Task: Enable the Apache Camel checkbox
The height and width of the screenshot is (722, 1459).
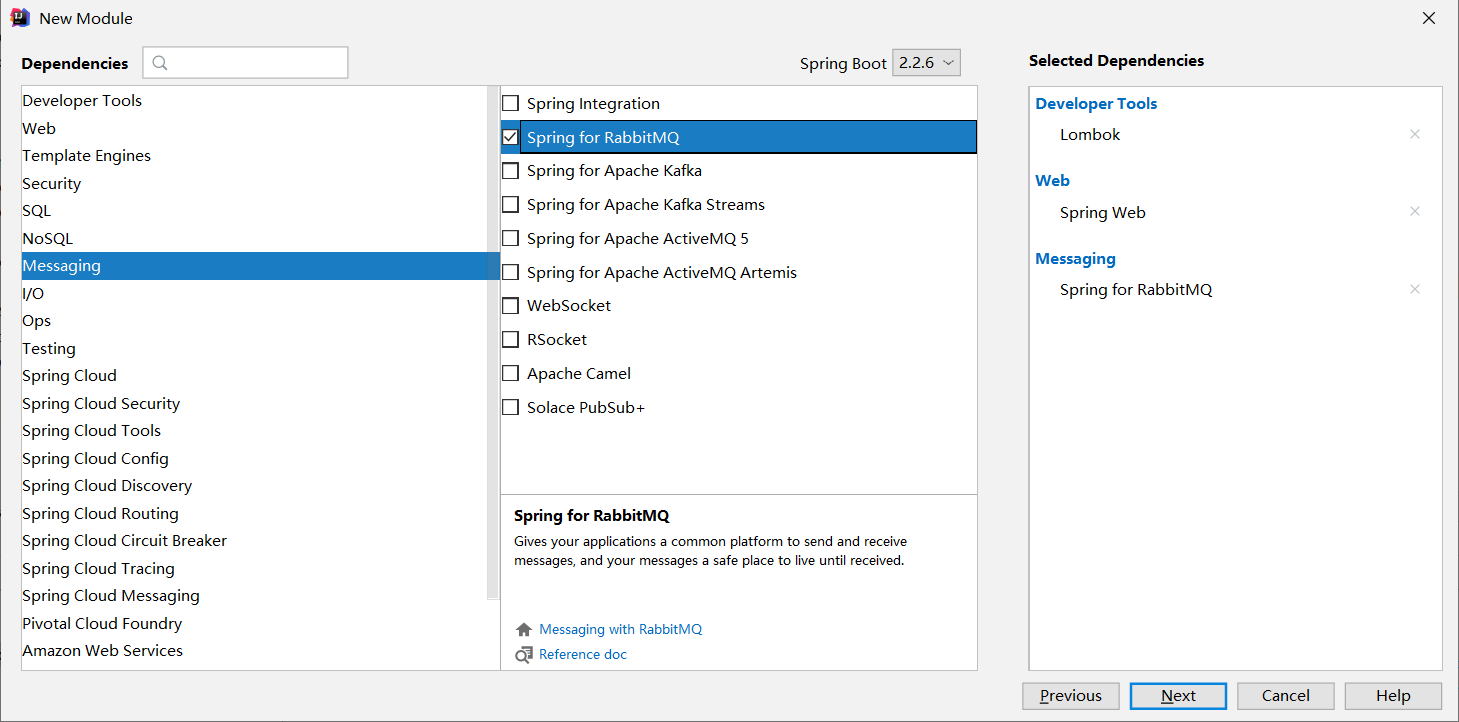Action: [511, 373]
